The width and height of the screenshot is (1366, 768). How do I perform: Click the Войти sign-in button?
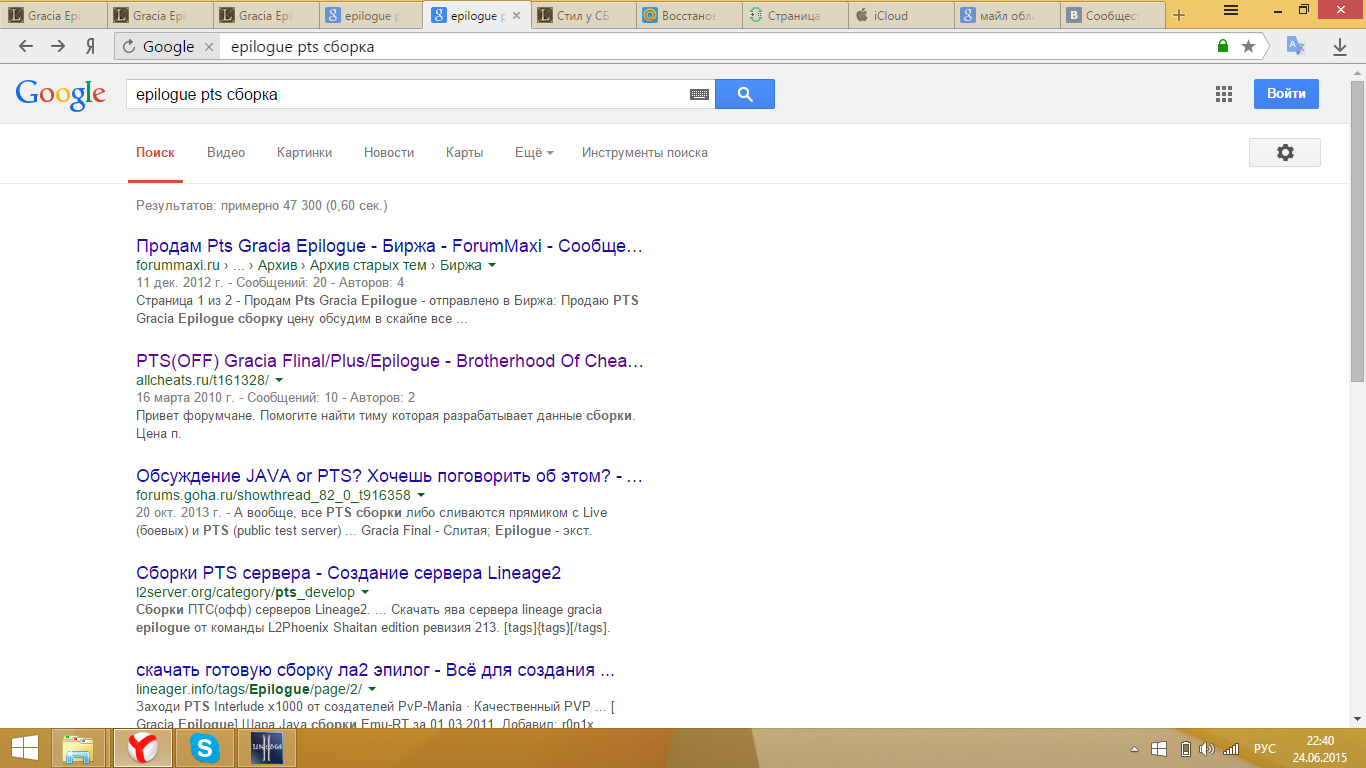pos(1286,94)
